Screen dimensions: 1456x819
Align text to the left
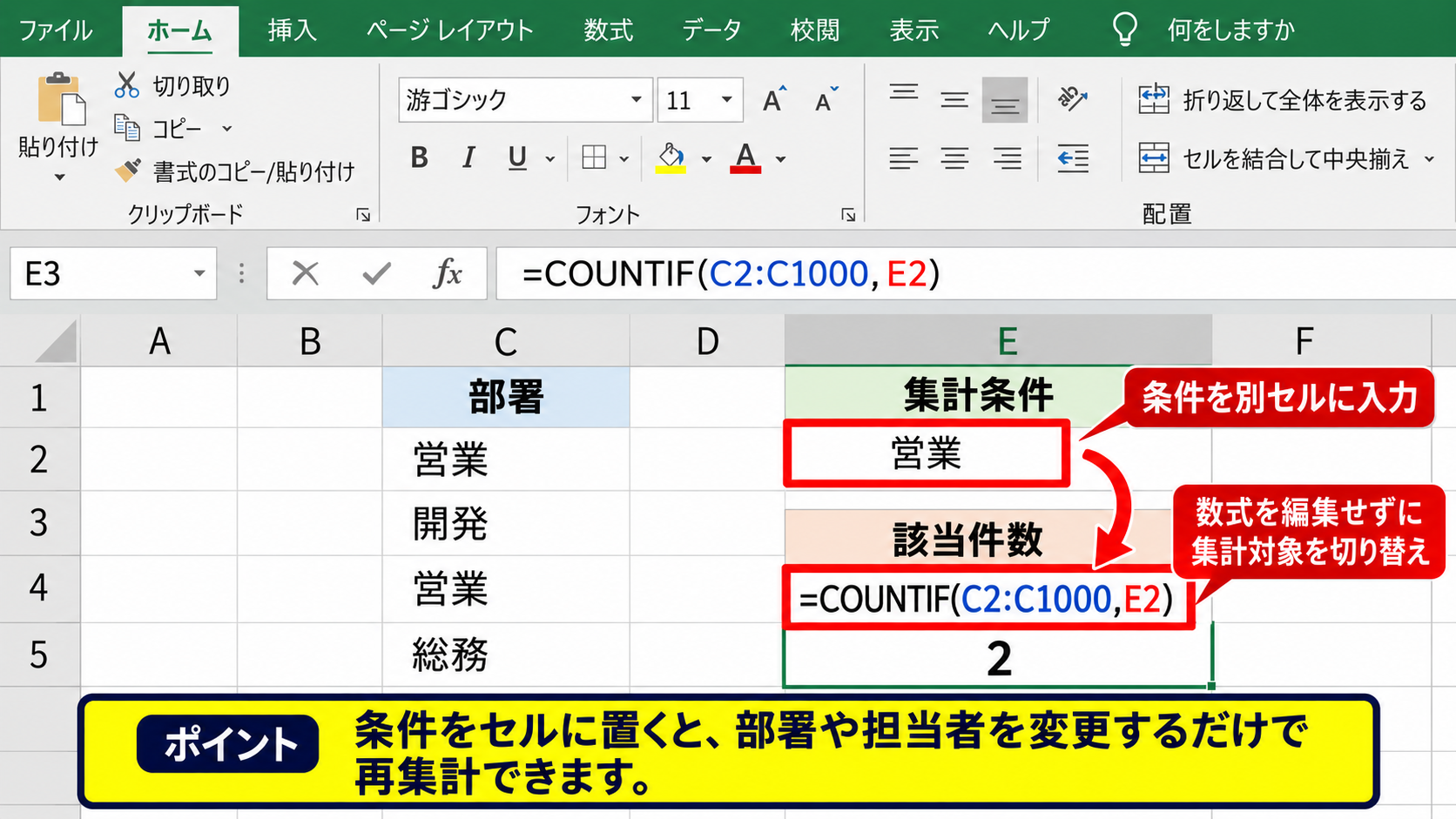[904, 158]
